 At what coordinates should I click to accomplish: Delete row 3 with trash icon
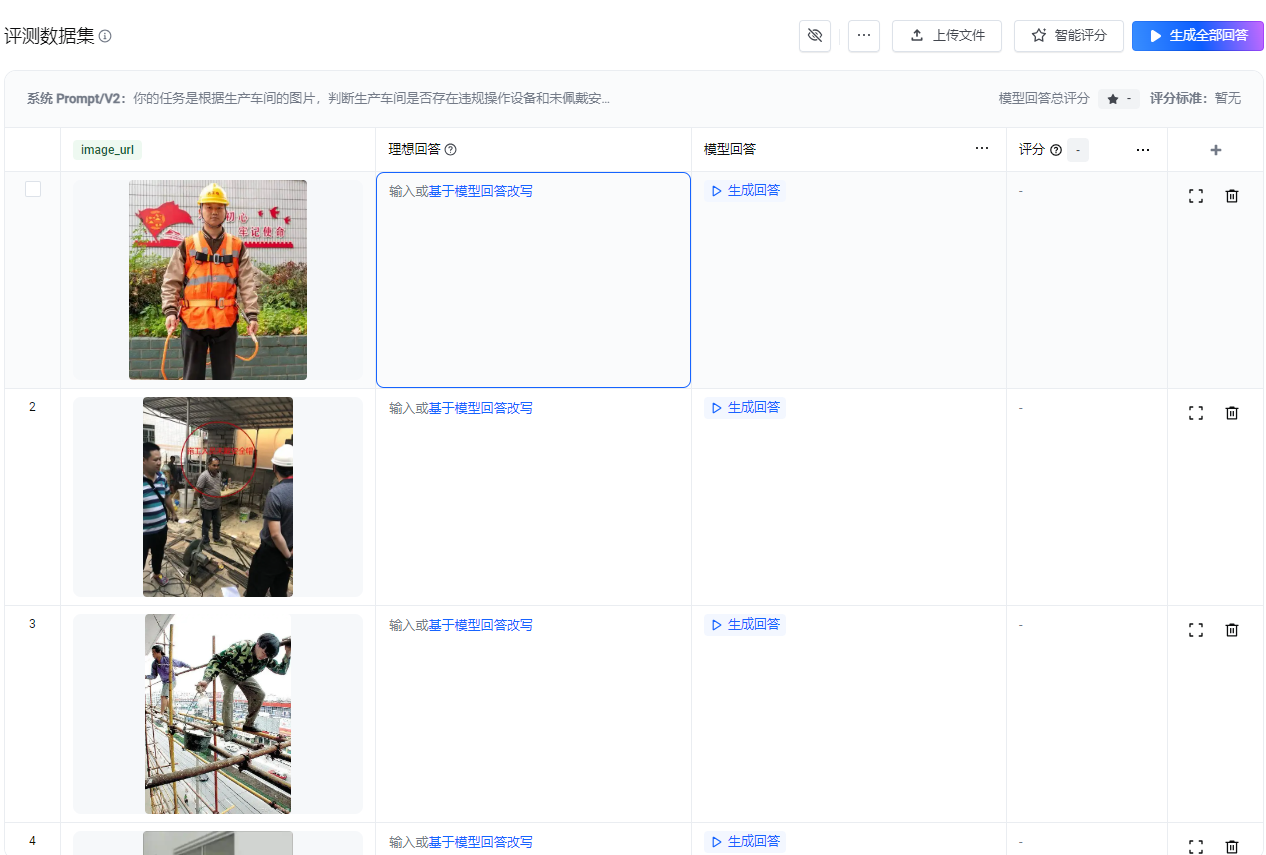pos(1232,630)
